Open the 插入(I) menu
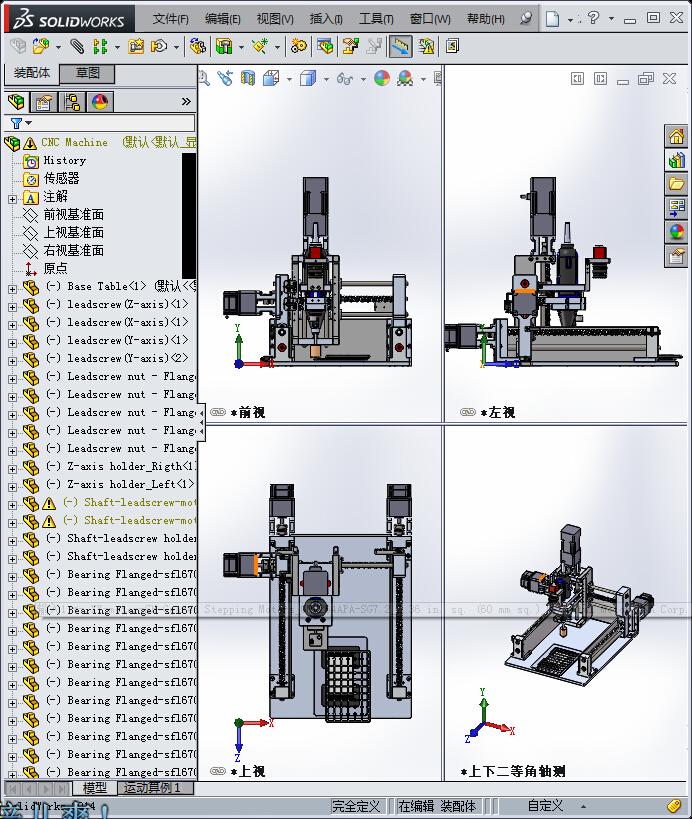This screenshot has width=692, height=819. [326, 19]
